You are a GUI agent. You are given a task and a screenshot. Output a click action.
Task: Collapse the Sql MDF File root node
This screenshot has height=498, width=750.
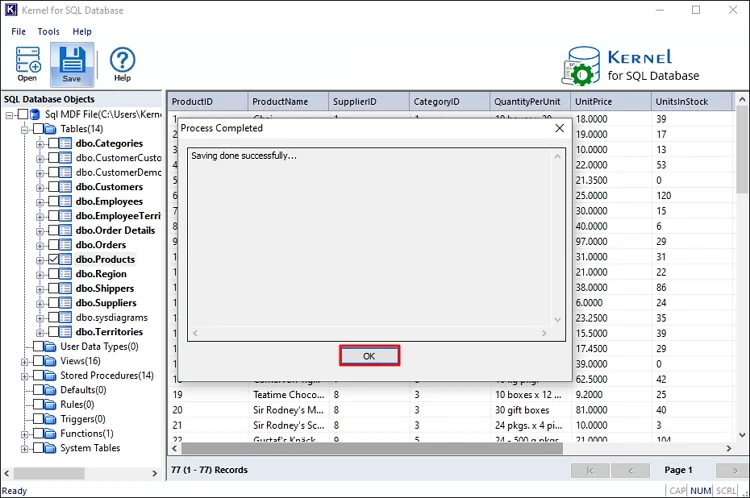pyautogui.click(x=9, y=115)
